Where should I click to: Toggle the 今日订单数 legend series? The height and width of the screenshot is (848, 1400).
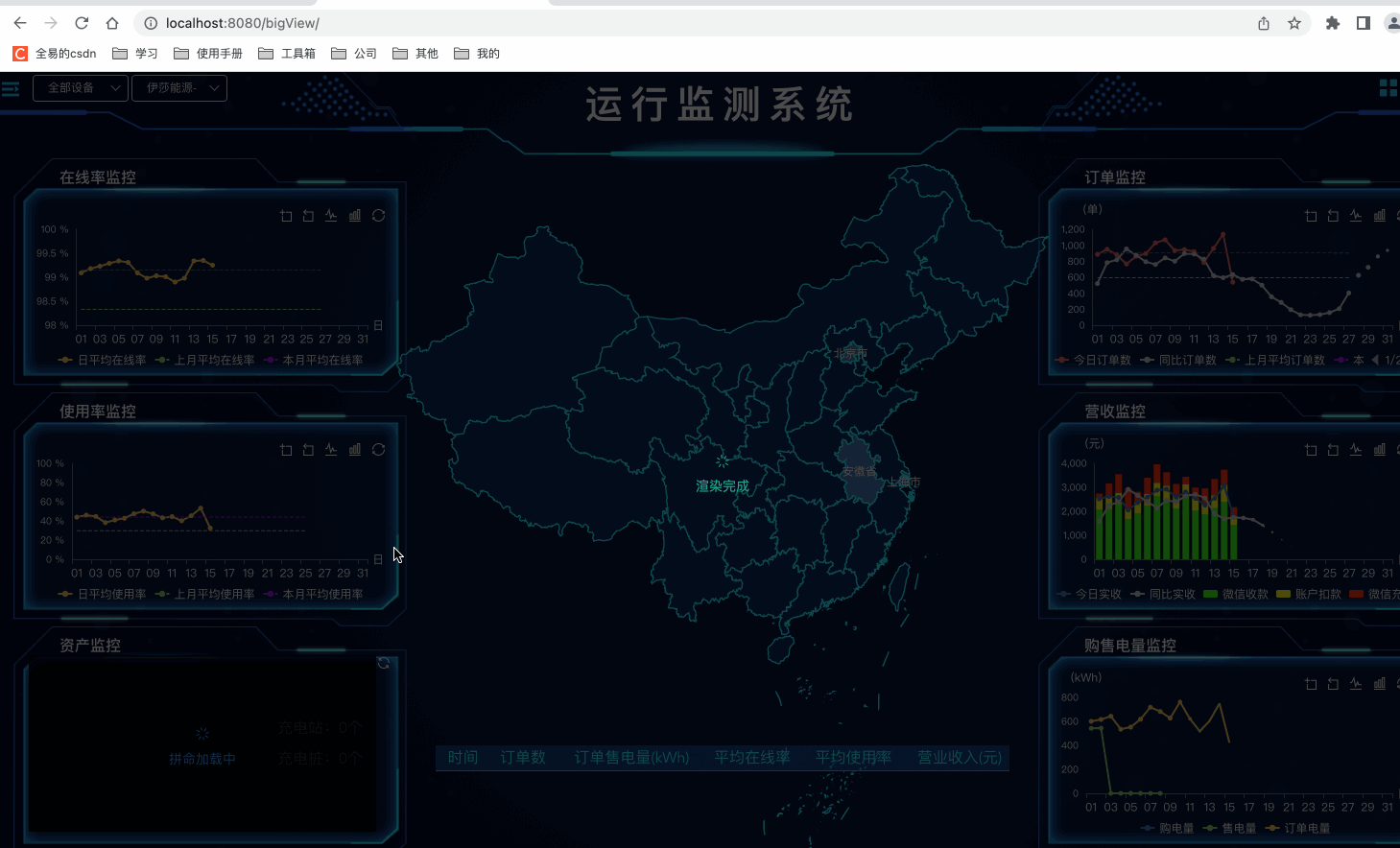[x=1094, y=361]
